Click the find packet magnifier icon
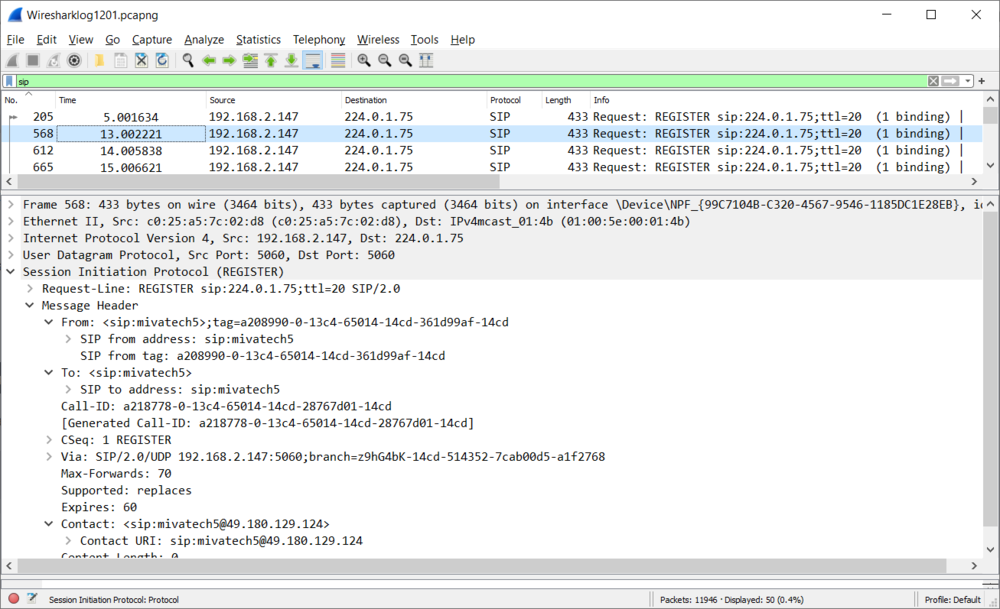This screenshot has height=609, width=1000. click(188, 61)
